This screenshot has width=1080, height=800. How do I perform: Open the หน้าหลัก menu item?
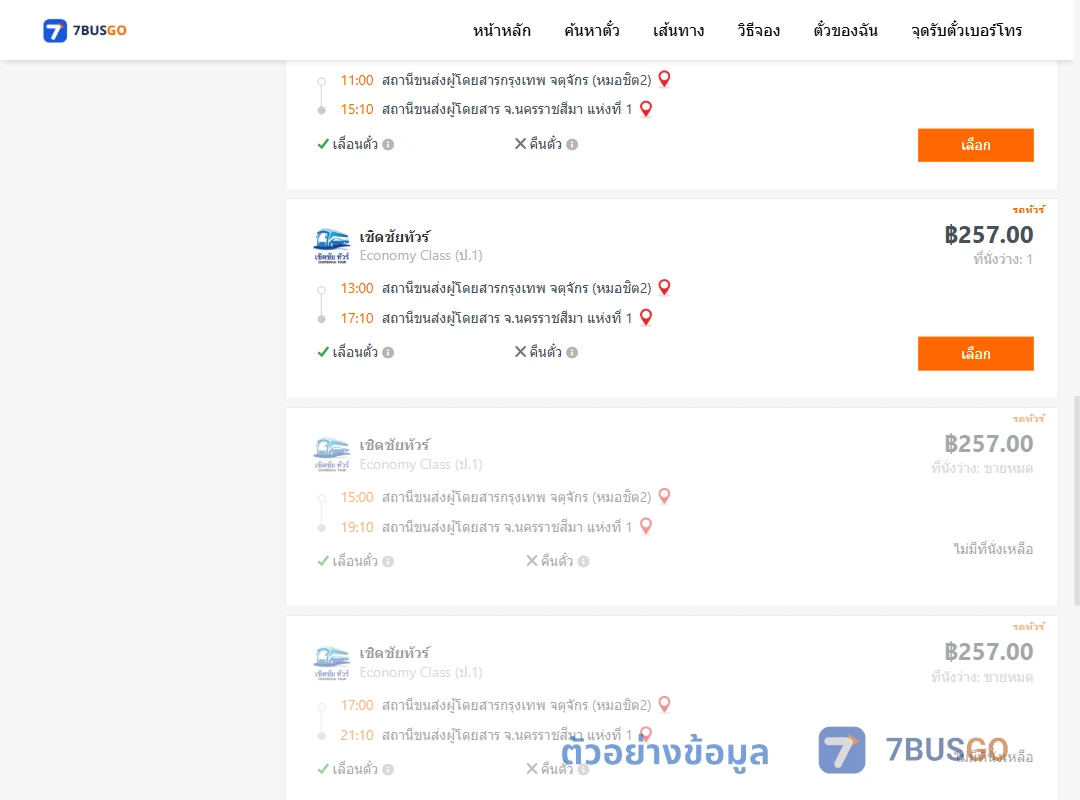tap(501, 30)
